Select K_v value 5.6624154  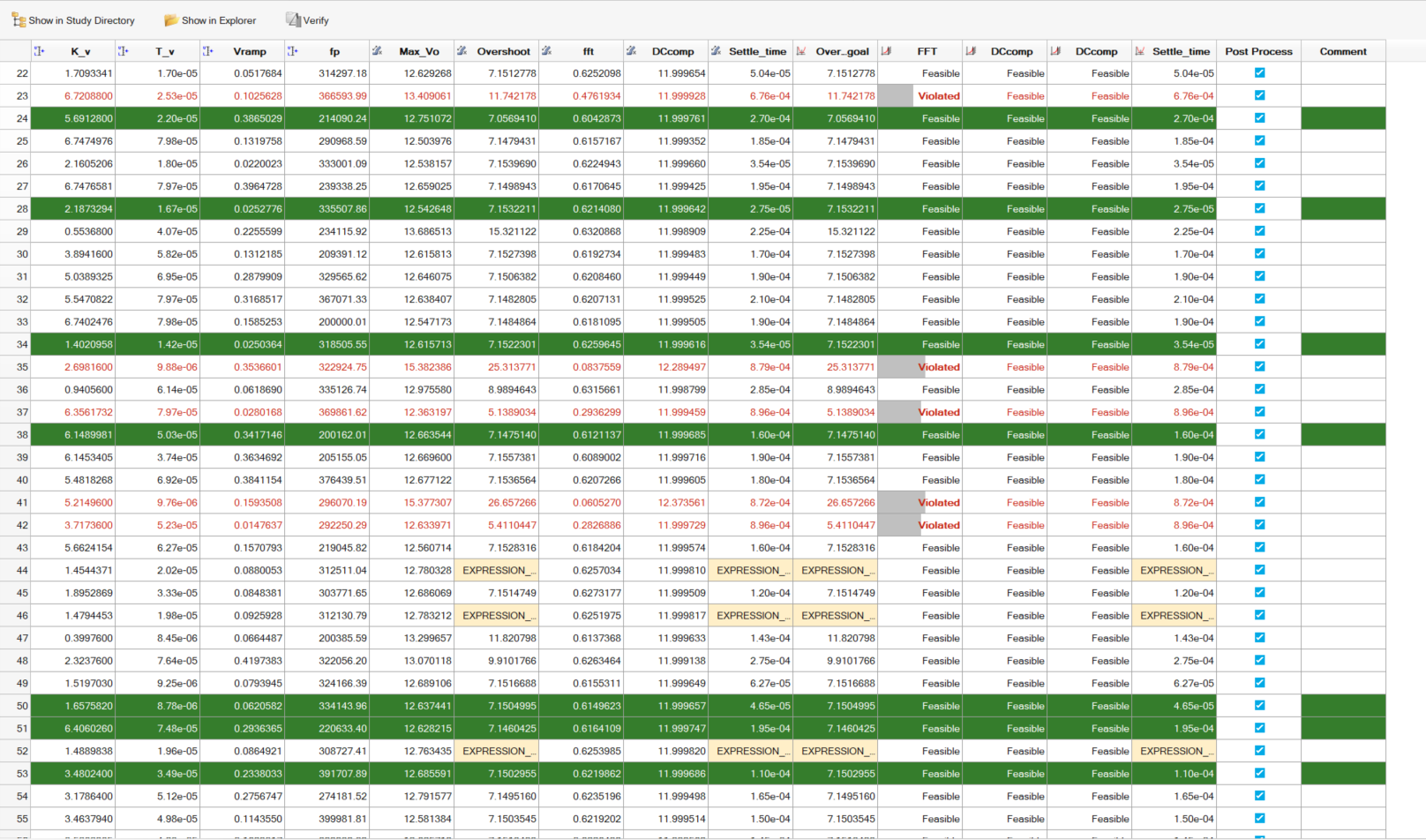point(88,548)
